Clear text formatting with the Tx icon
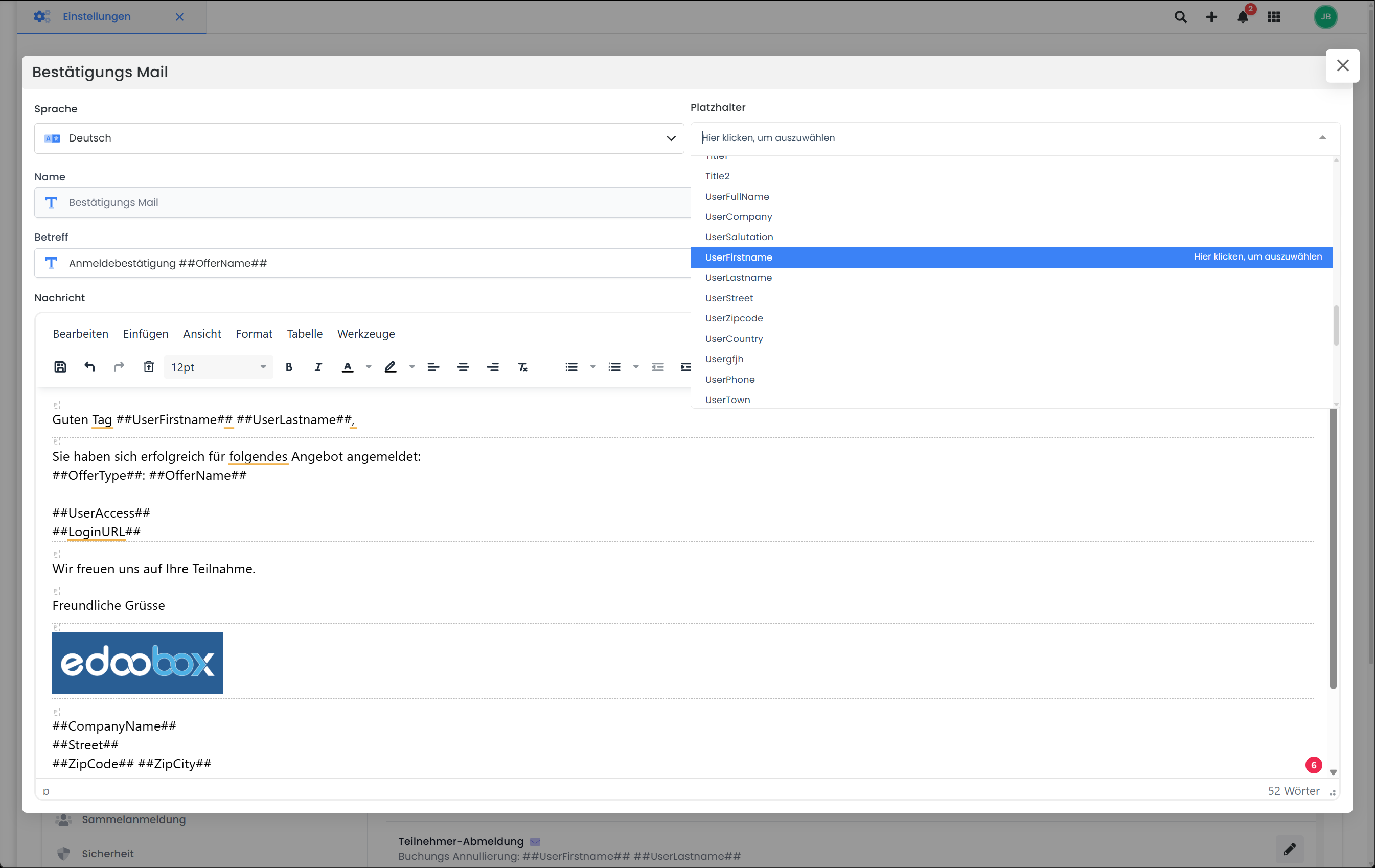The image size is (1375, 868). point(522,367)
